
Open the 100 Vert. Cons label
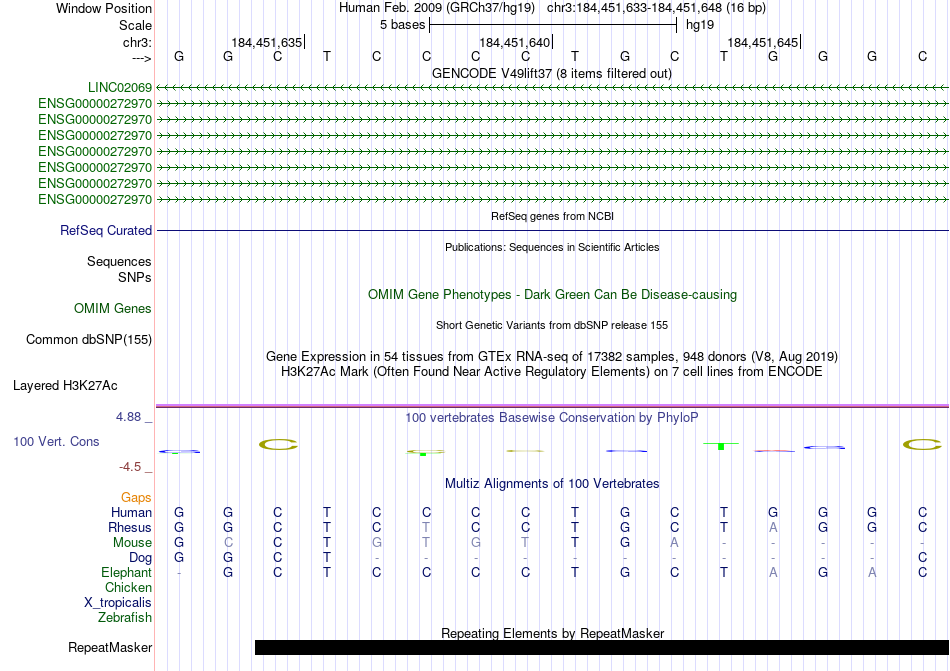coord(56,441)
